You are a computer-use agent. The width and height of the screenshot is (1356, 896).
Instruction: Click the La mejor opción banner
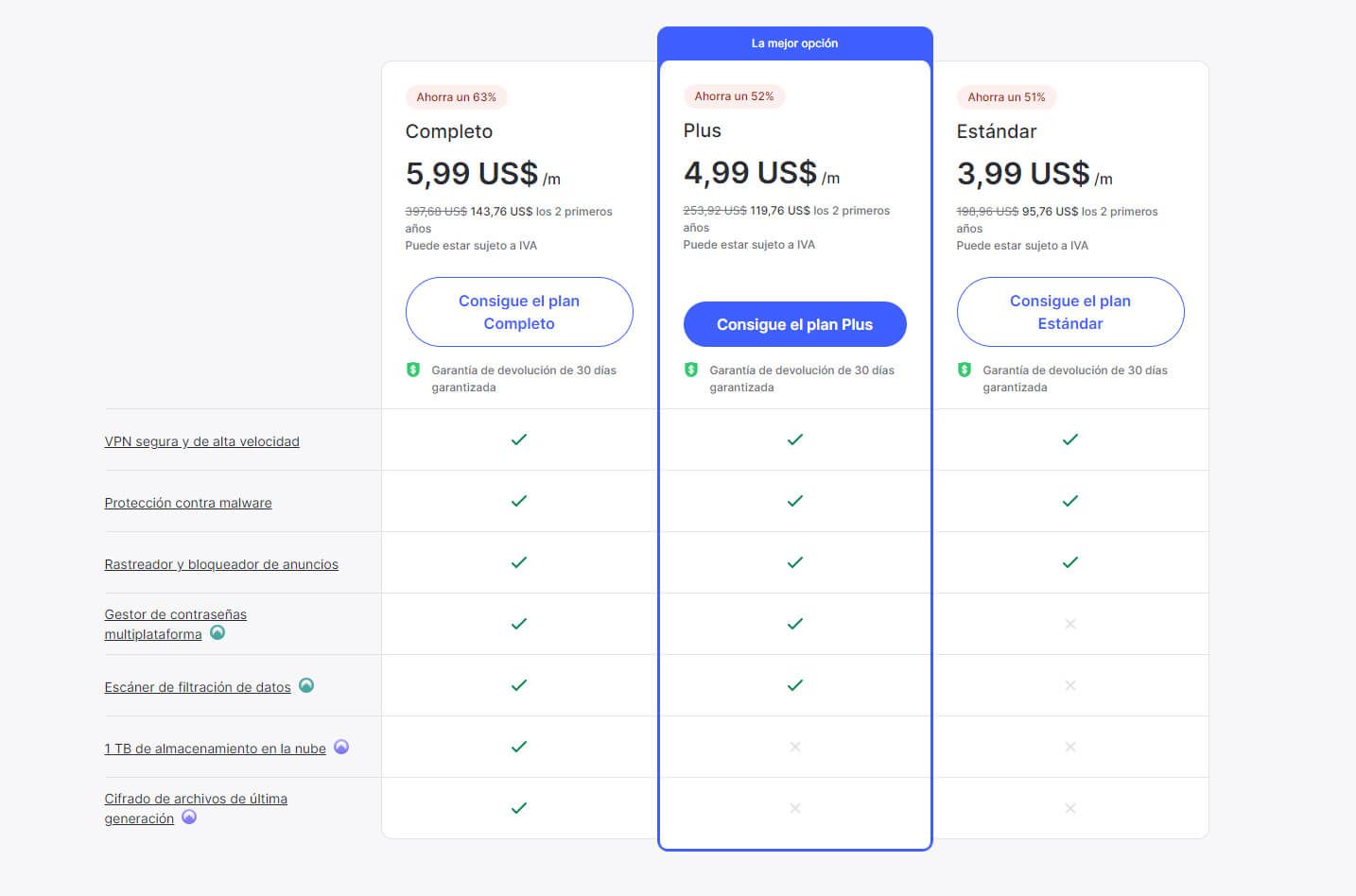coord(795,43)
